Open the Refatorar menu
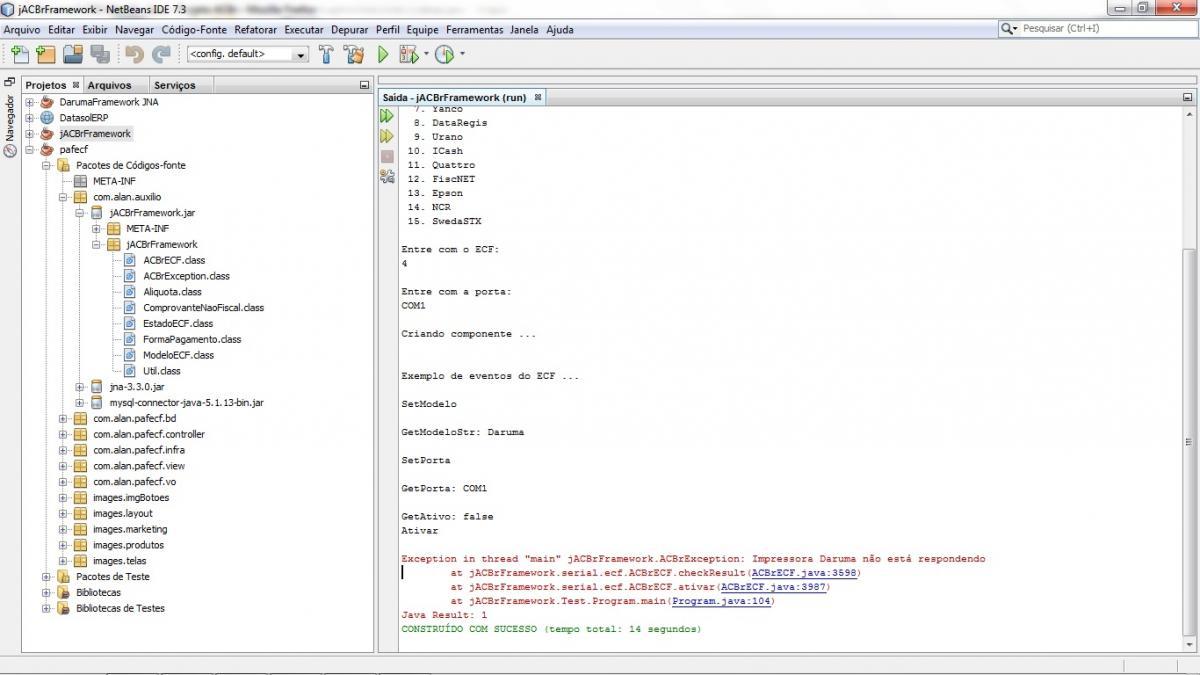Screen dimensions: 1200x675 click(256, 29)
